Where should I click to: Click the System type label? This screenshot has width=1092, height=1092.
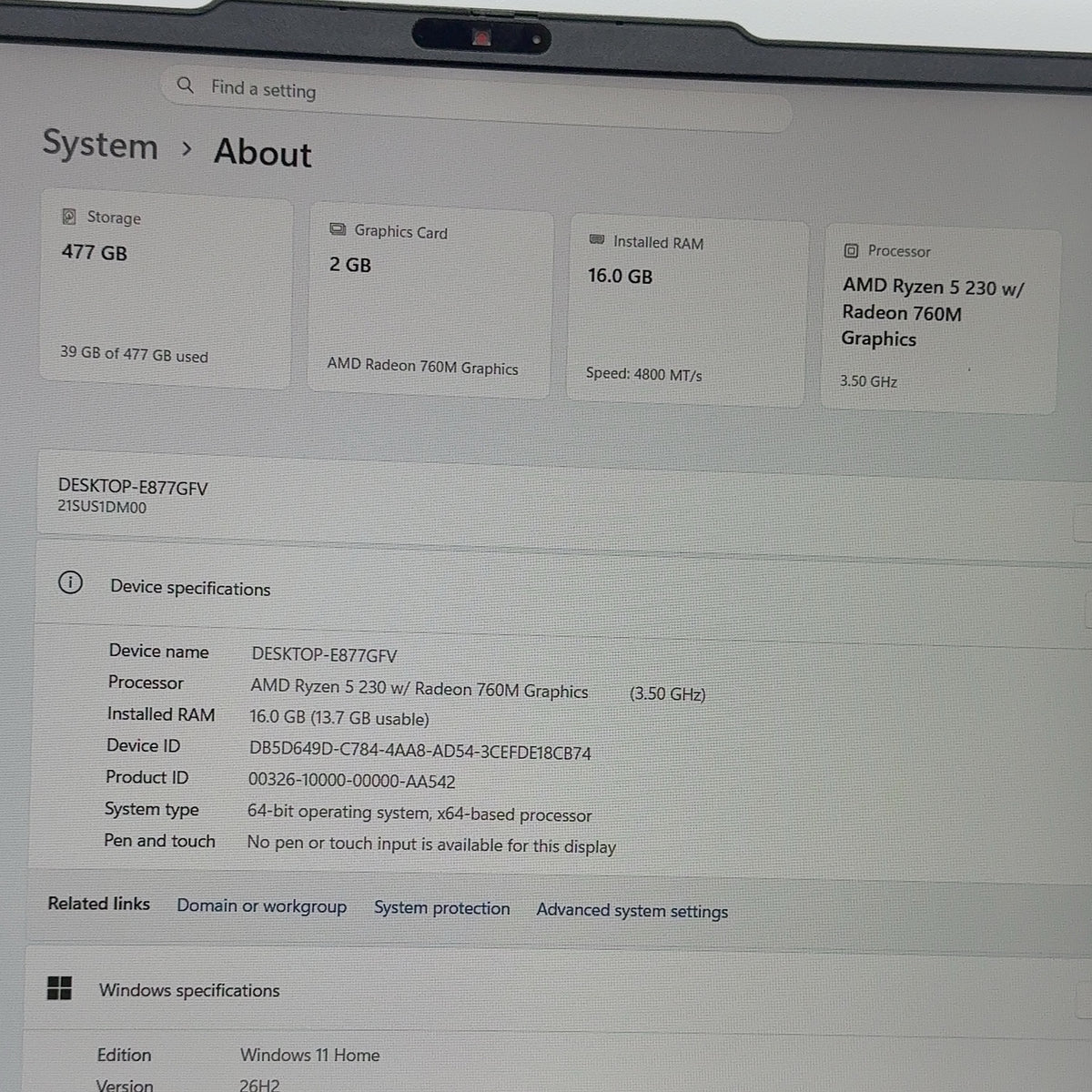point(151,809)
